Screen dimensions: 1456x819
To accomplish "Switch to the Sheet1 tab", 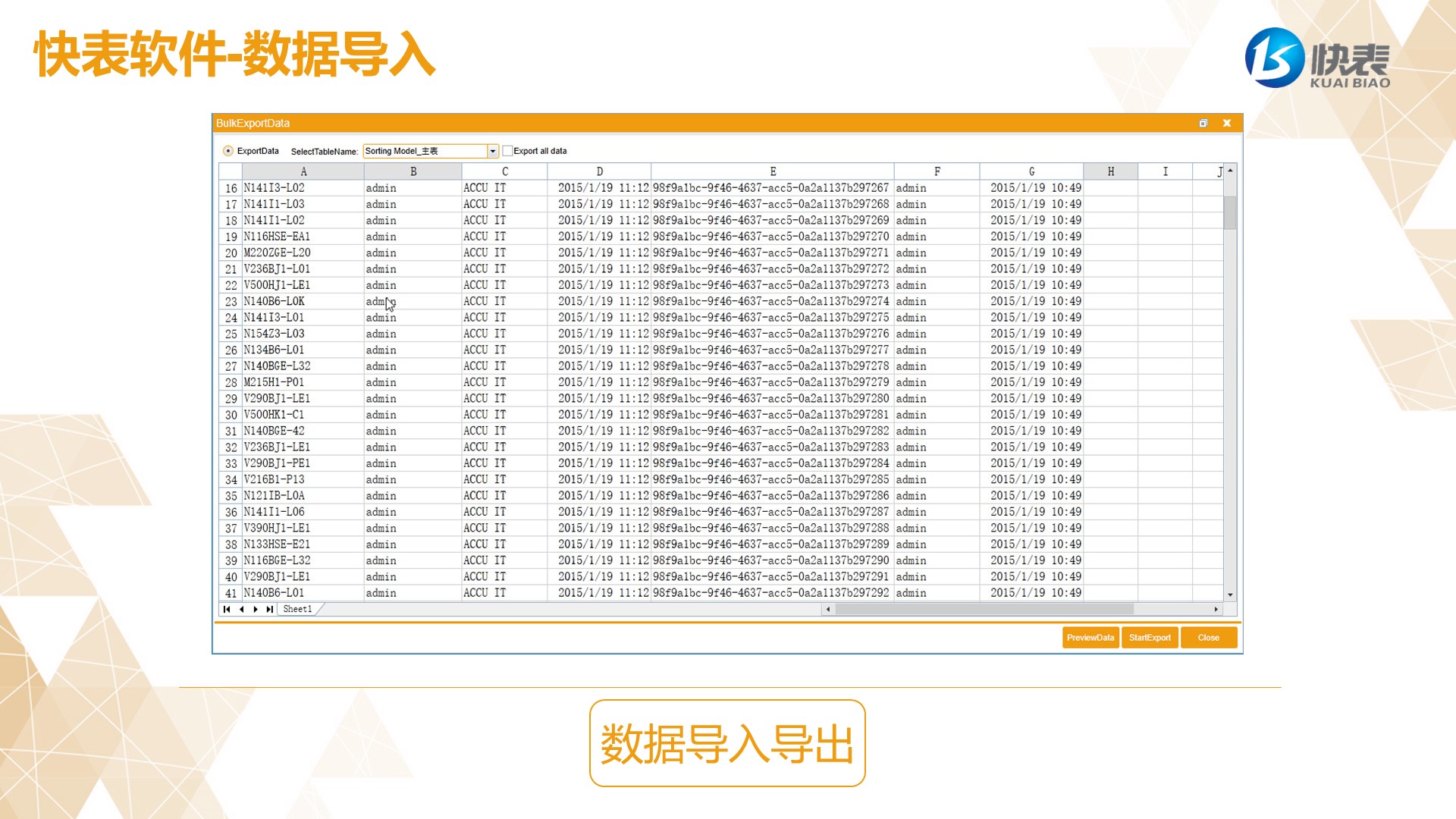I will click(297, 609).
